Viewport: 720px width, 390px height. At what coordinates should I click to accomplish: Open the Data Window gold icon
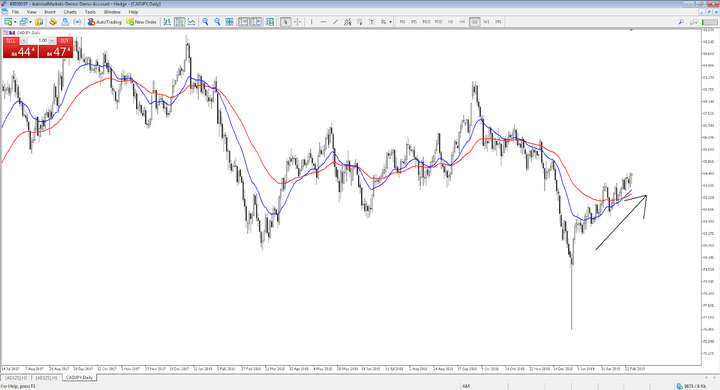point(53,22)
